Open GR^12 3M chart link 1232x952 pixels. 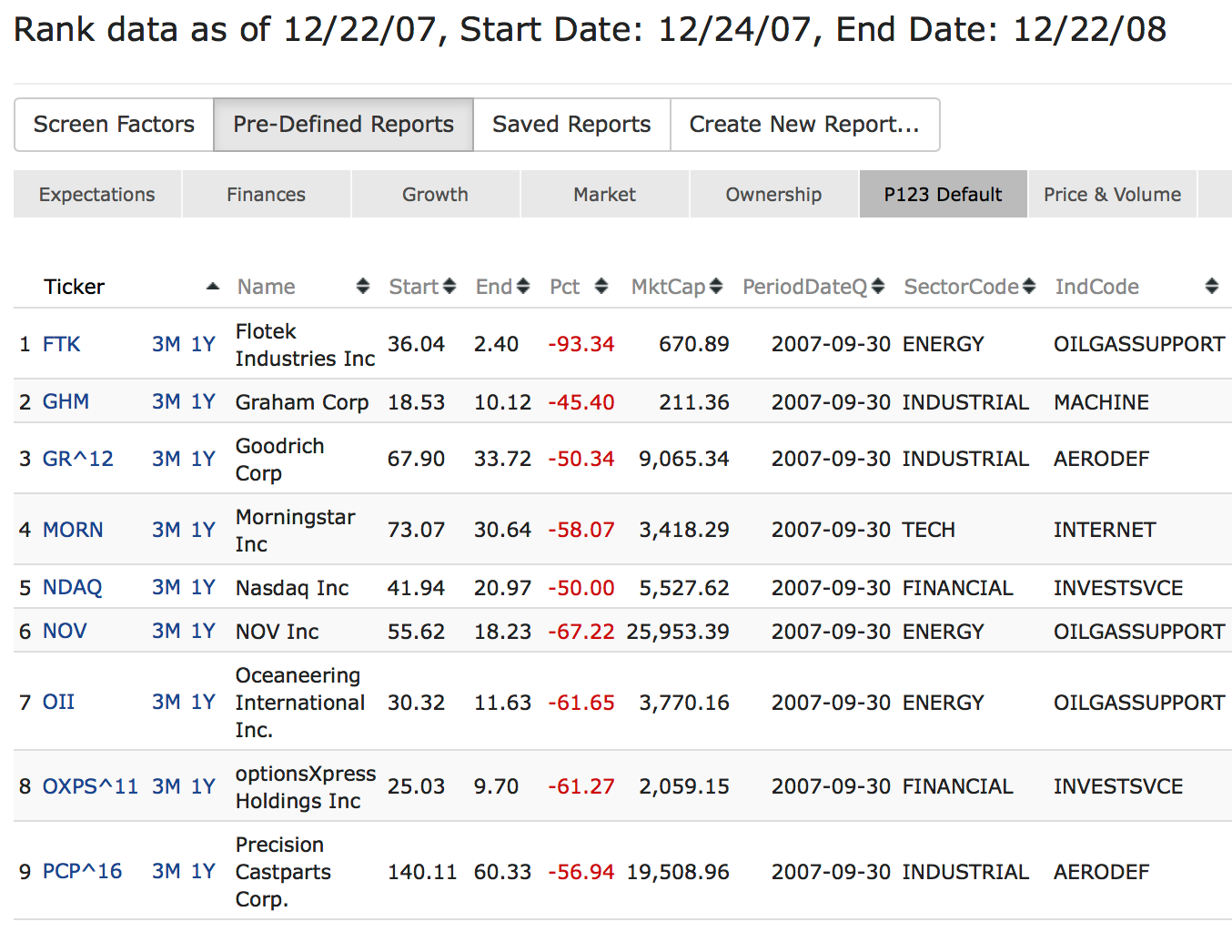(x=167, y=459)
